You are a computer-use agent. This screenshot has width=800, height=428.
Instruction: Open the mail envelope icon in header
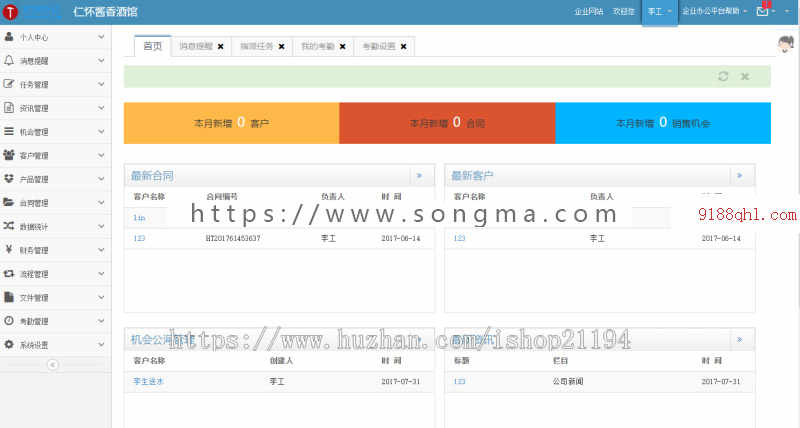(x=762, y=11)
